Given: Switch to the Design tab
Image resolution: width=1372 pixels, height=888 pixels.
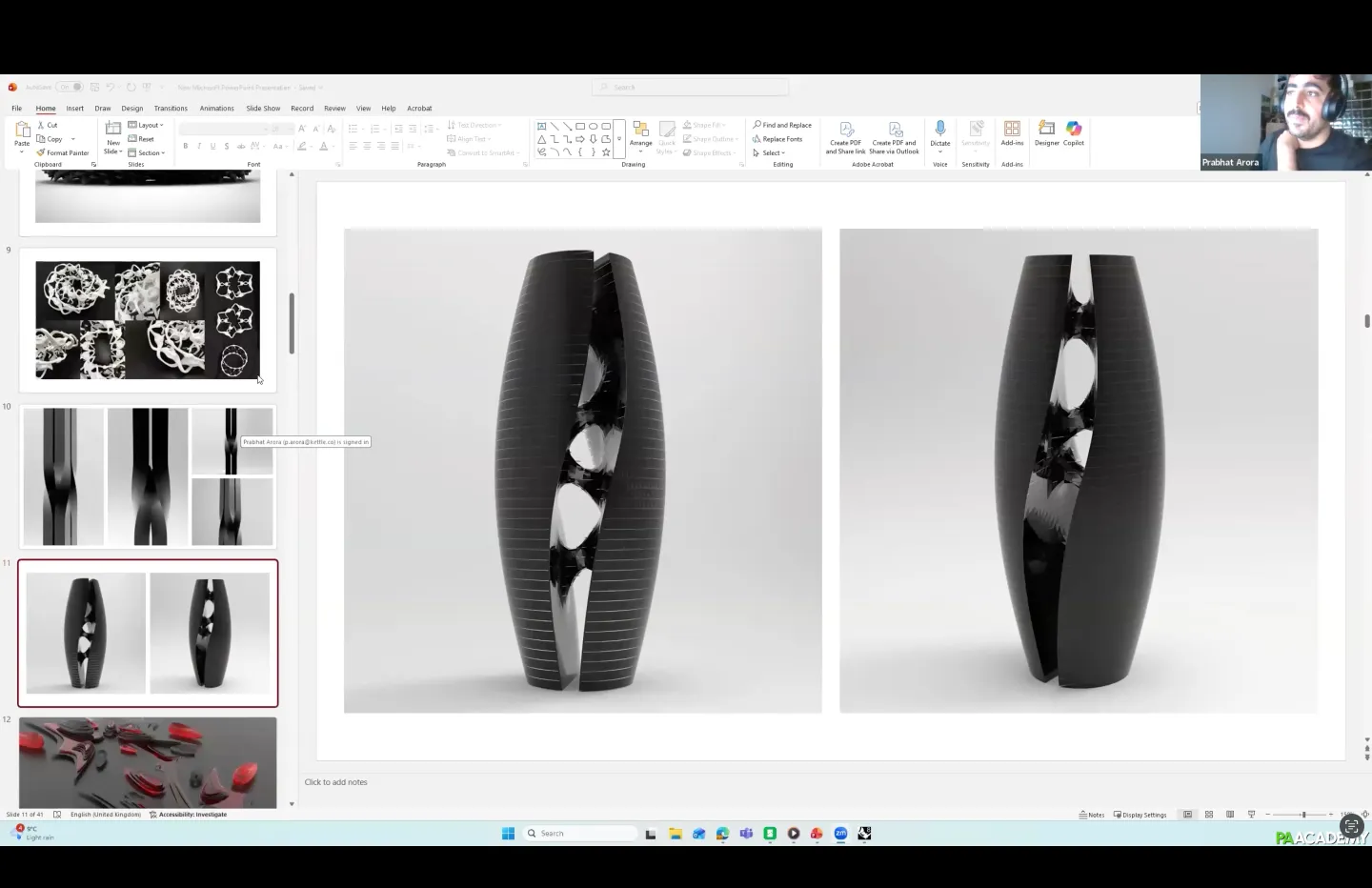Looking at the screenshot, I should (132, 109).
